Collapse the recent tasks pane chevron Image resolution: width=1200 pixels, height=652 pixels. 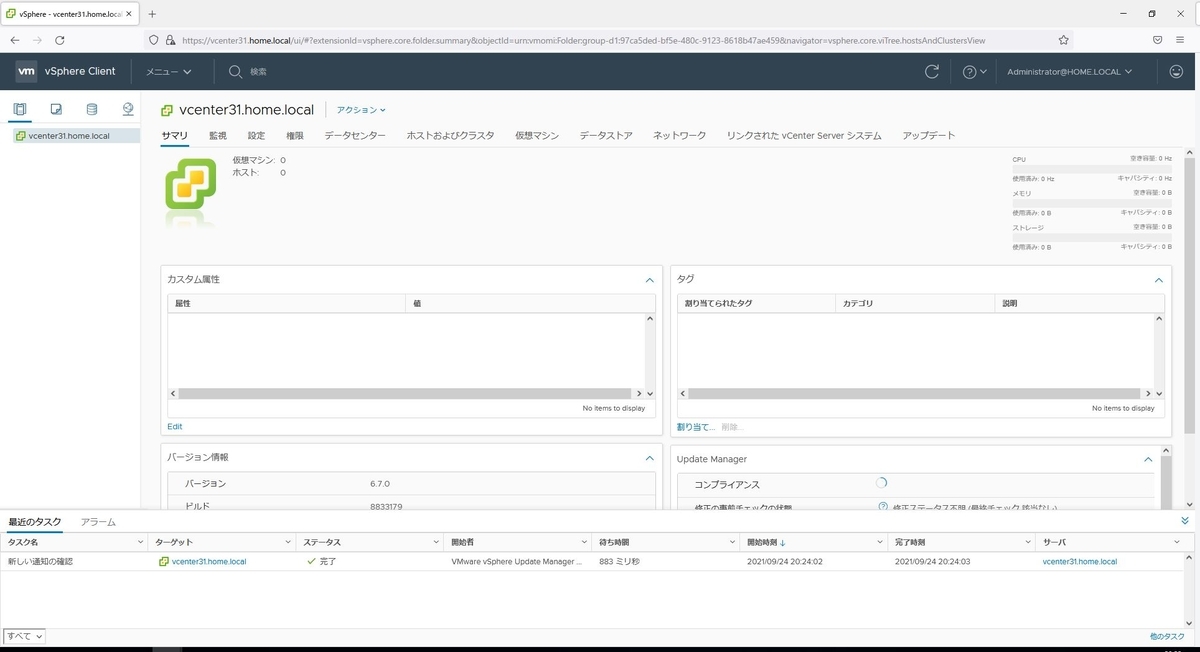[1185, 521]
